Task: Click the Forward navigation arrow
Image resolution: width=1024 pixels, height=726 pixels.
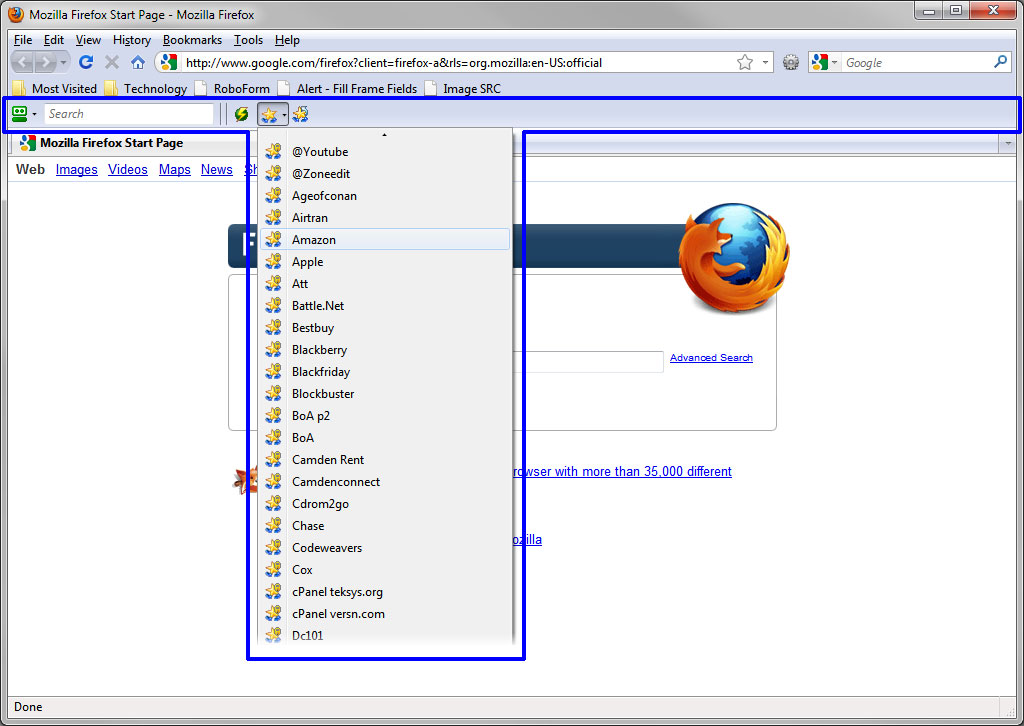Action: [45, 63]
